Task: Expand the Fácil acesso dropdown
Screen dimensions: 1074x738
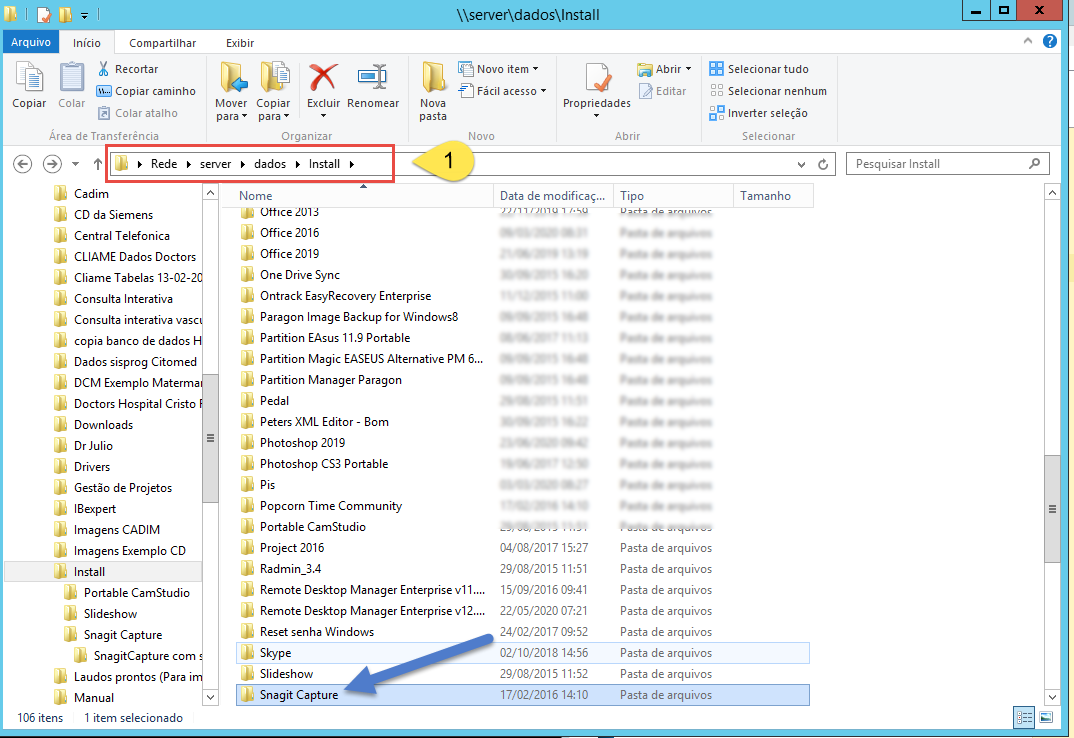Action: (543, 91)
